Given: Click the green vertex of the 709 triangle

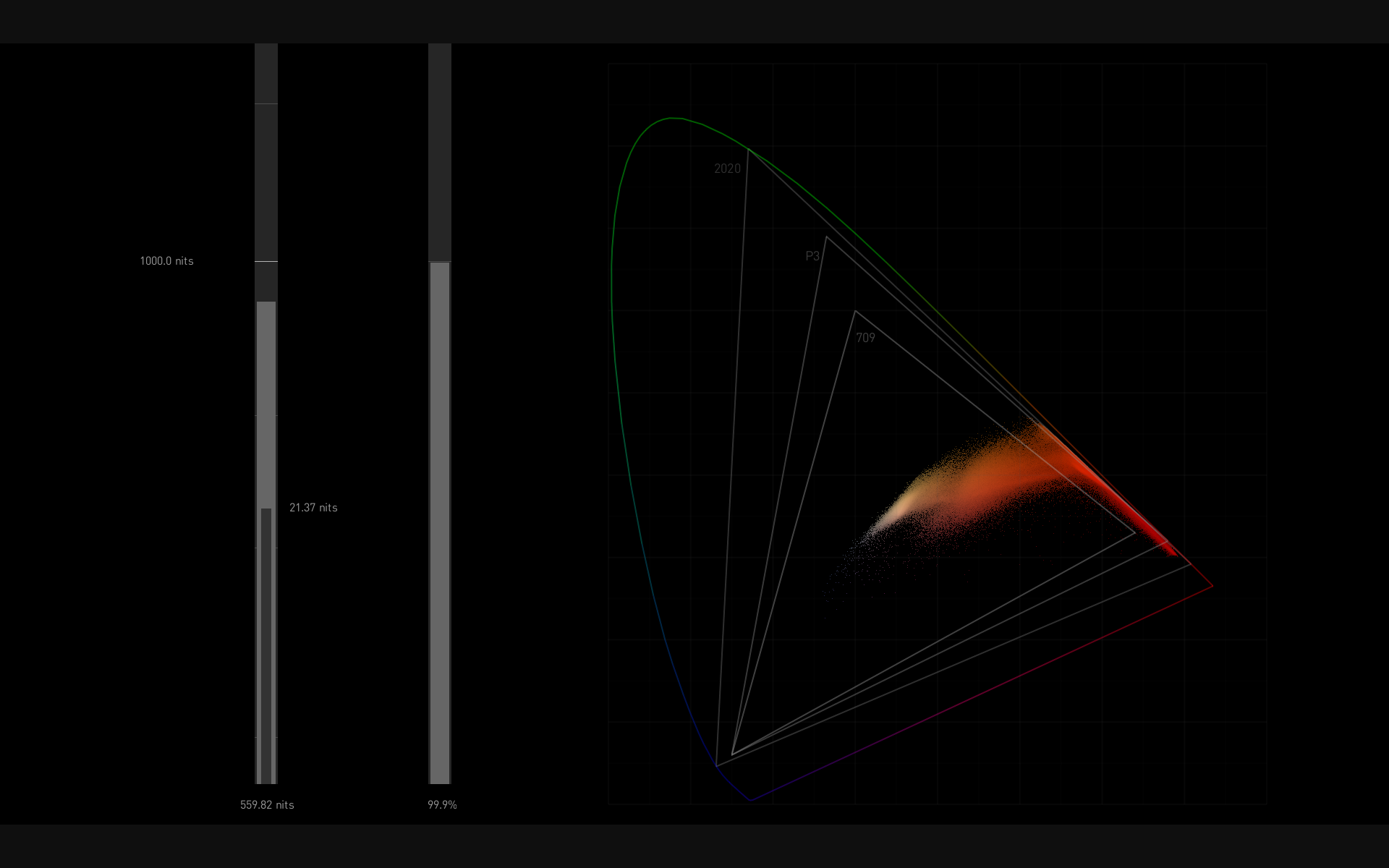Looking at the screenshot, I should pyautogui.click(x=855, y=311).
